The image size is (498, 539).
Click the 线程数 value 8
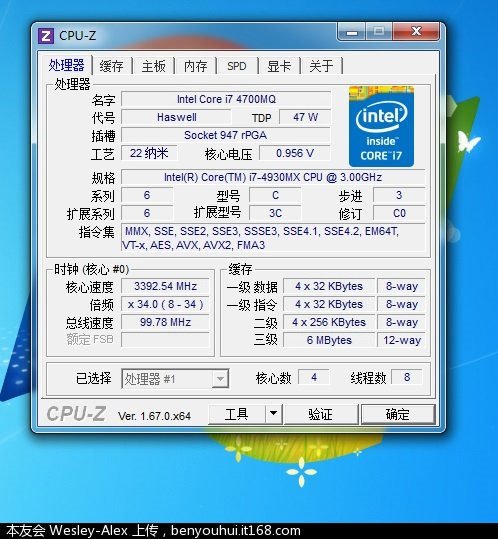(407, 377)
